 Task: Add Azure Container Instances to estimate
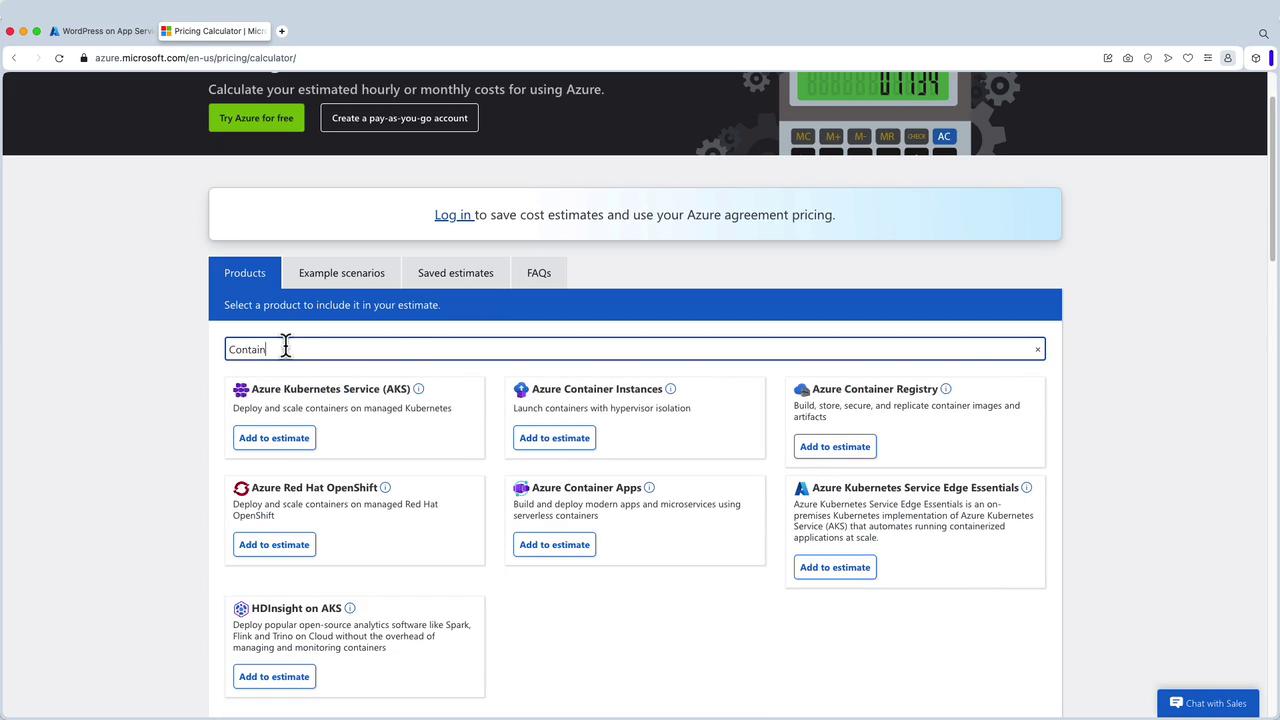[555, 438]
